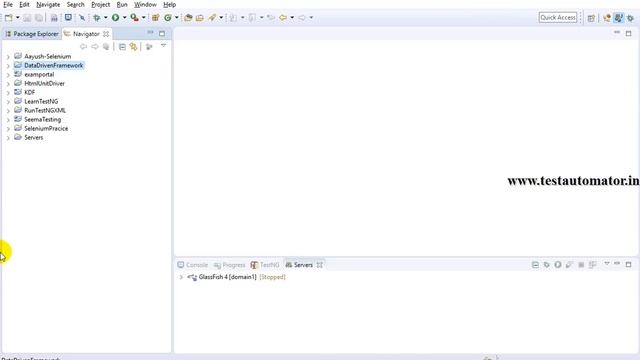The image size is (640, 360).
Task: Expand the Aayush-Selenium project
Action: [8, 57]
